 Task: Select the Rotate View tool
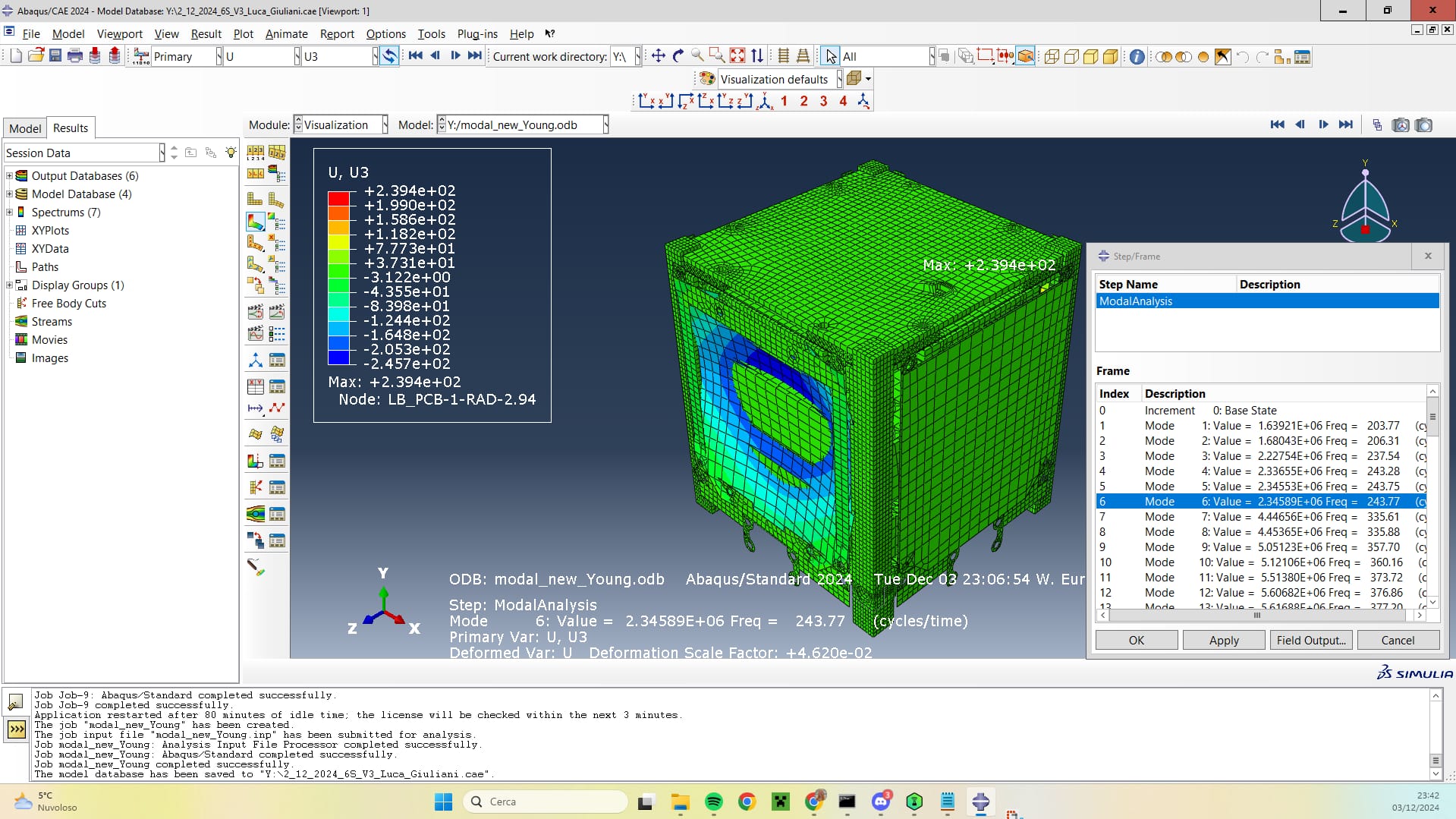pyautogui.click(x=678, y=56)
